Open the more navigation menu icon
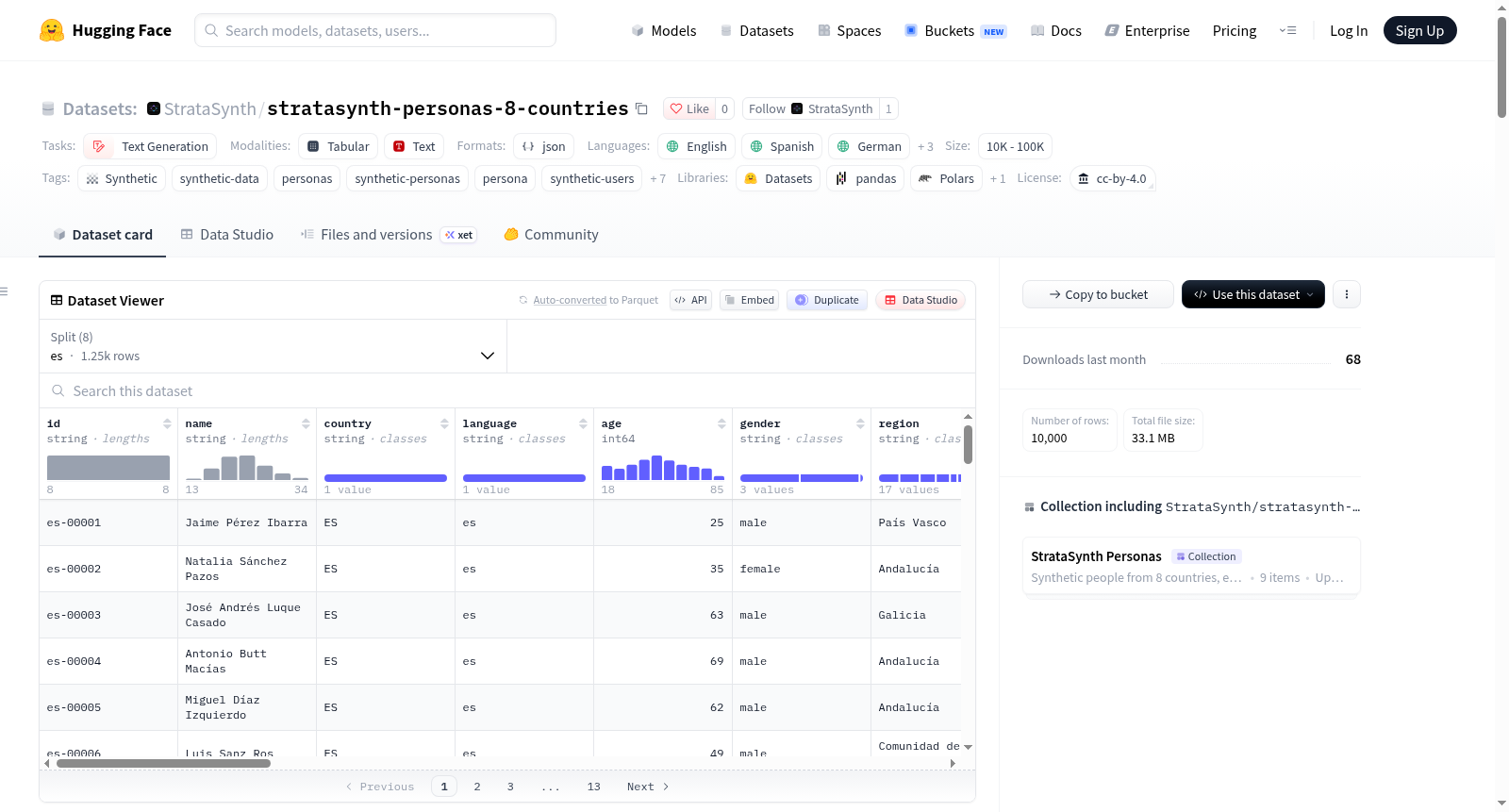The width and height of the screenshot is (1509, 812). [1287, 30]
